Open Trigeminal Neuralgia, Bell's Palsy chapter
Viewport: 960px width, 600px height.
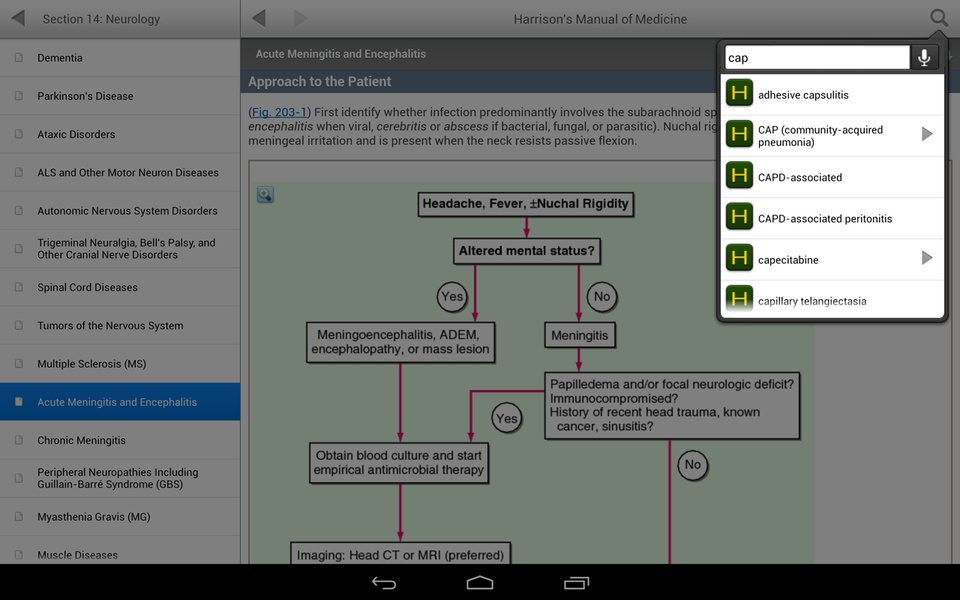120,249
